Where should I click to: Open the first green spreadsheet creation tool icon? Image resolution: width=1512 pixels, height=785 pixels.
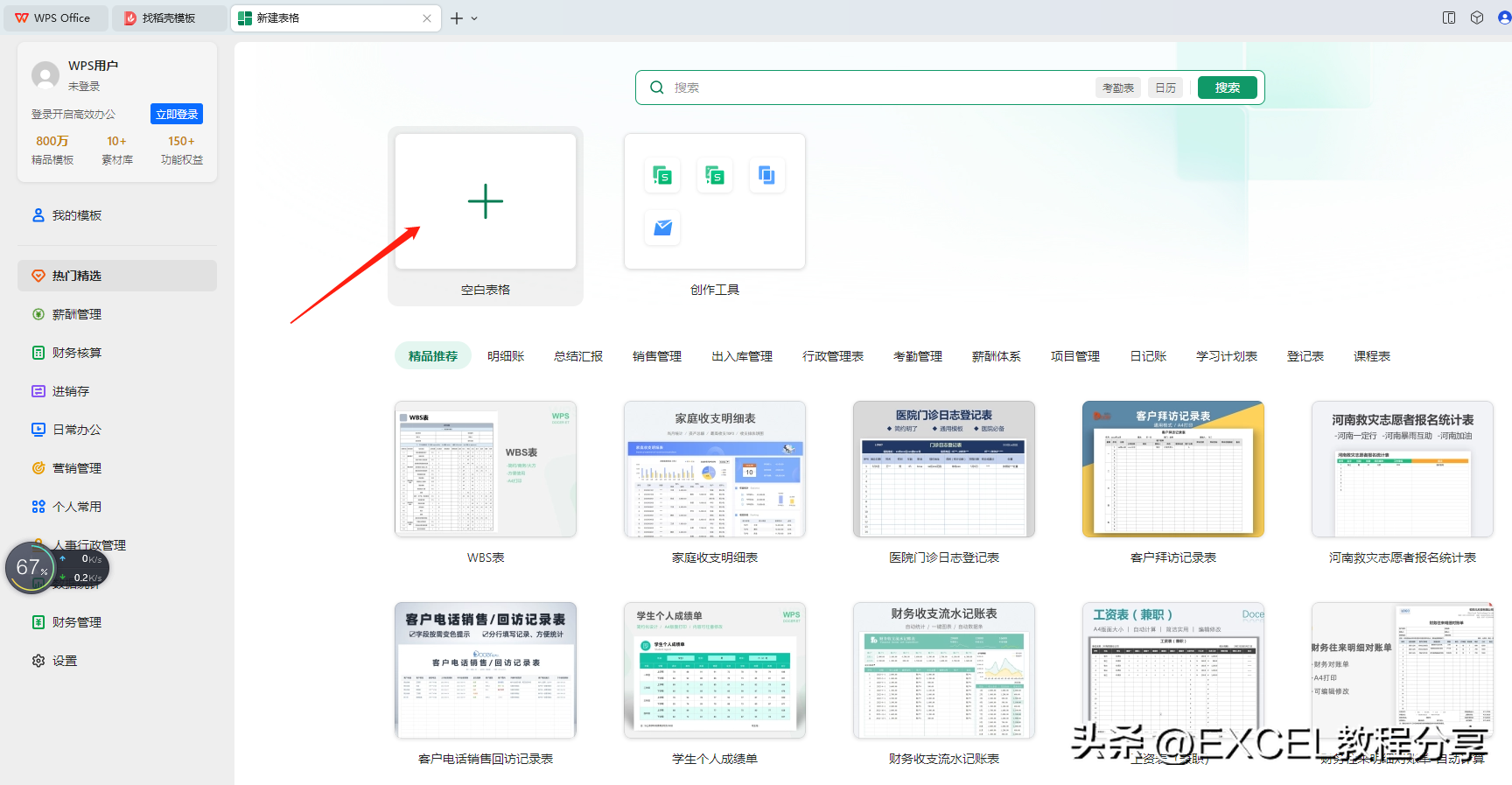[662, 175]
